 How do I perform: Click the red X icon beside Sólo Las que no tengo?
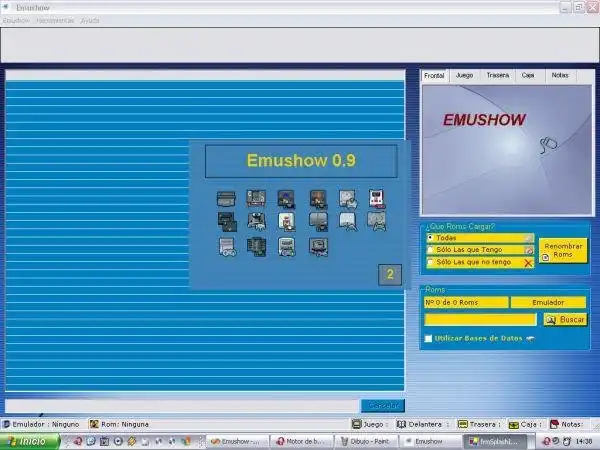tap(528, 263)
